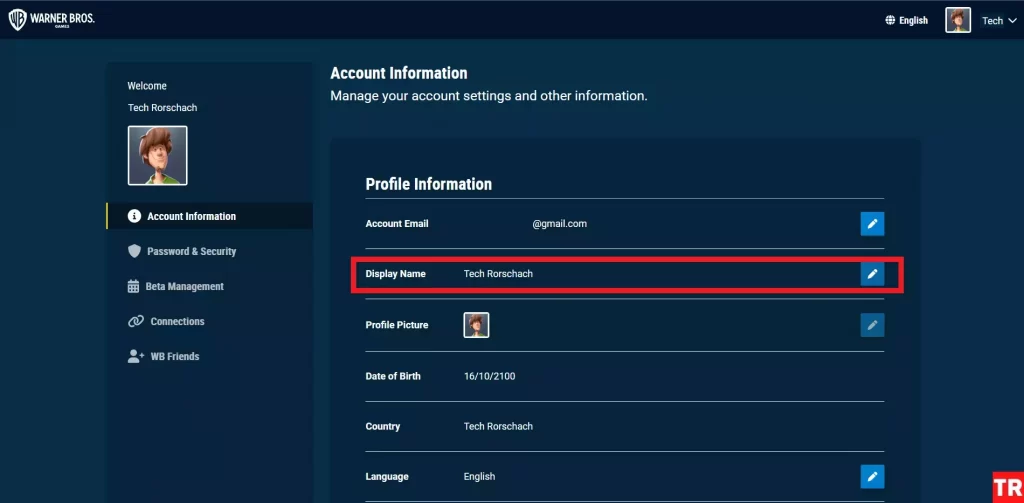Edit the Profile Picture with pencil icon
The height and width of the screenshot is (503, 1024).
[x=872, y=325]
